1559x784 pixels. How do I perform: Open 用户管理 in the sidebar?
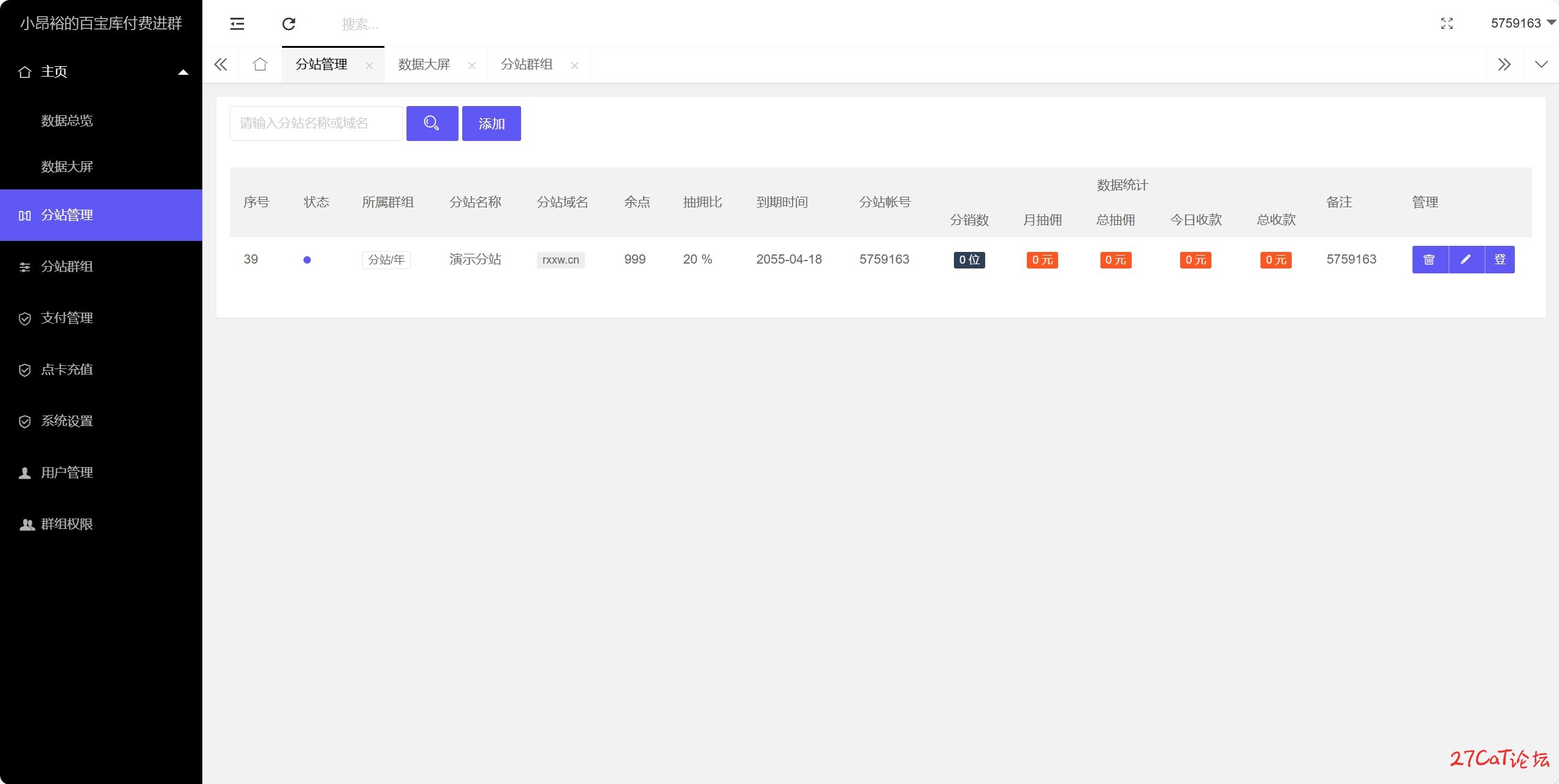tap(101, 473)
